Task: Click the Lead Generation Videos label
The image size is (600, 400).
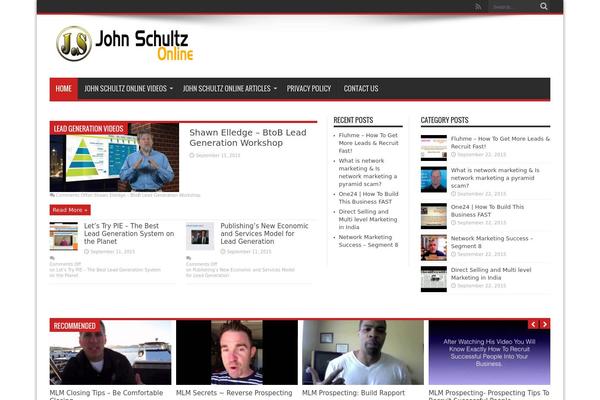Action: pyautogui.click(x=88, y=129)
